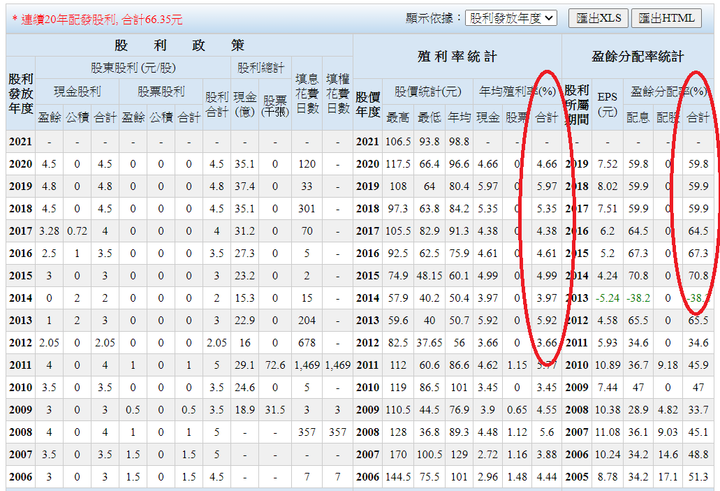The image size is (720, 491).
Task: Click the 4.38 total yield cell for 2017
Action: 547,231
